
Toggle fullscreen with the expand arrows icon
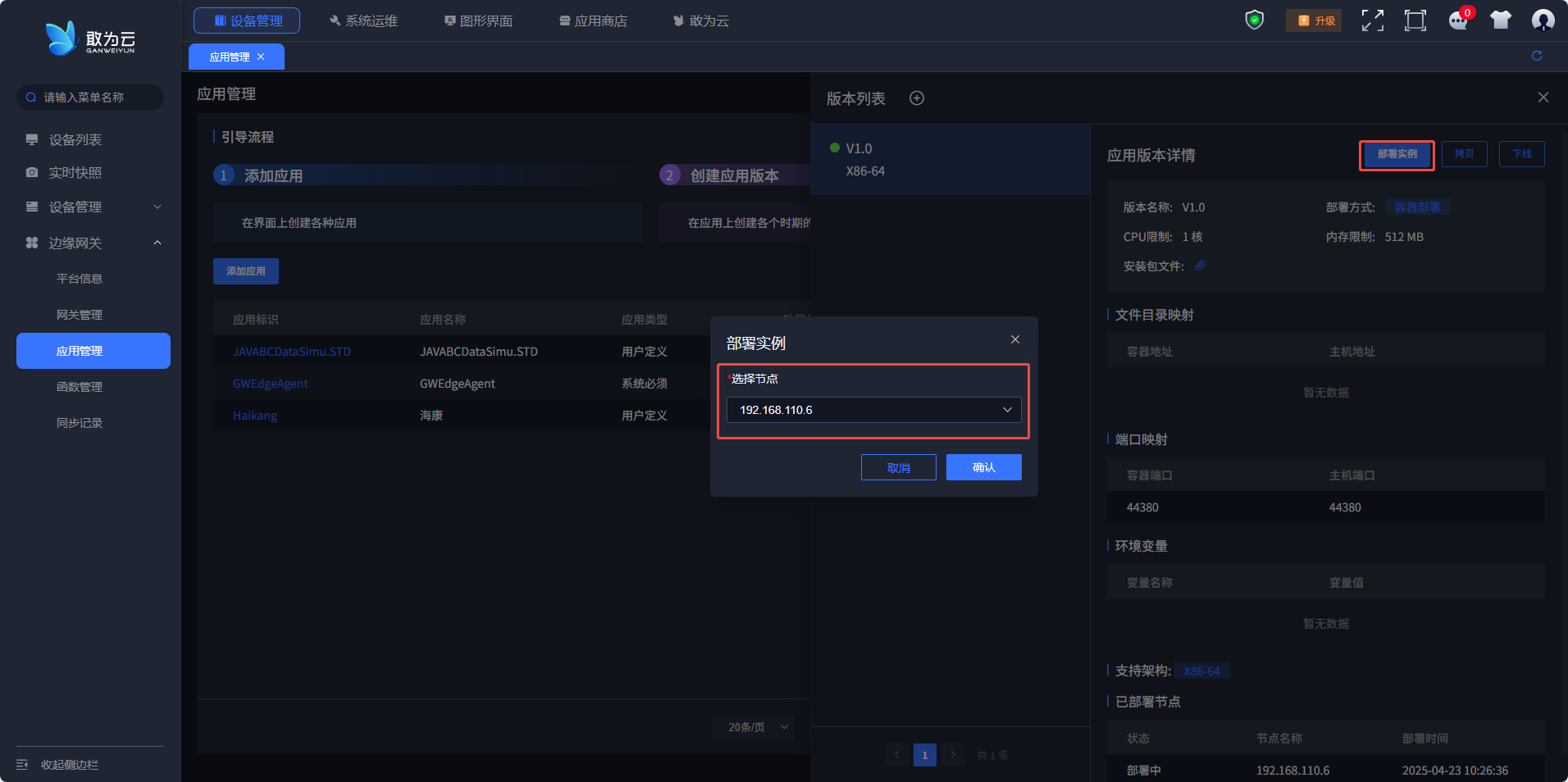(x=1373, y=20)
